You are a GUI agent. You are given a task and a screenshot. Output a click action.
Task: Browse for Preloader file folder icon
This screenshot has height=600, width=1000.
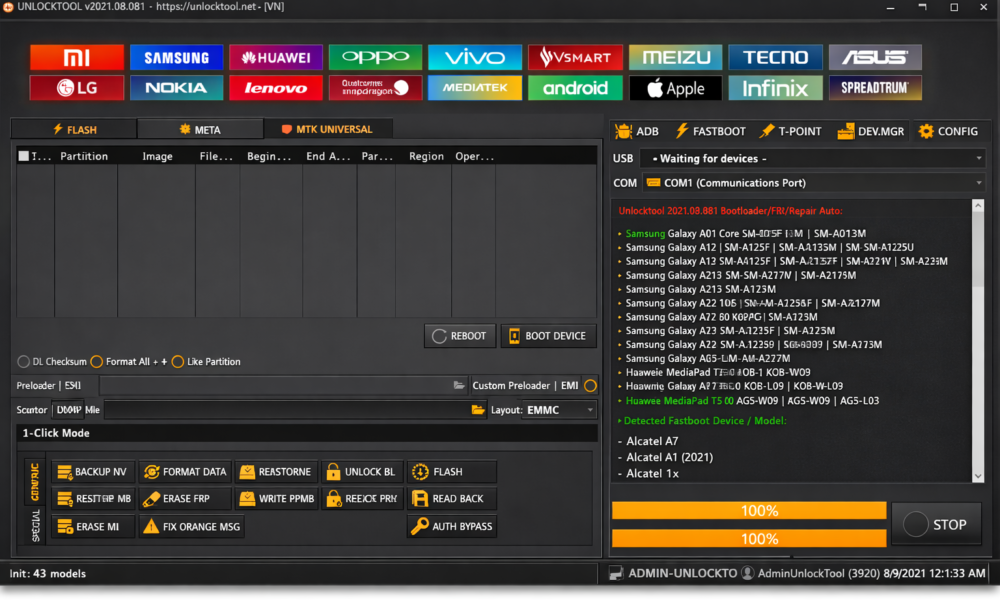tap(459, 385)
